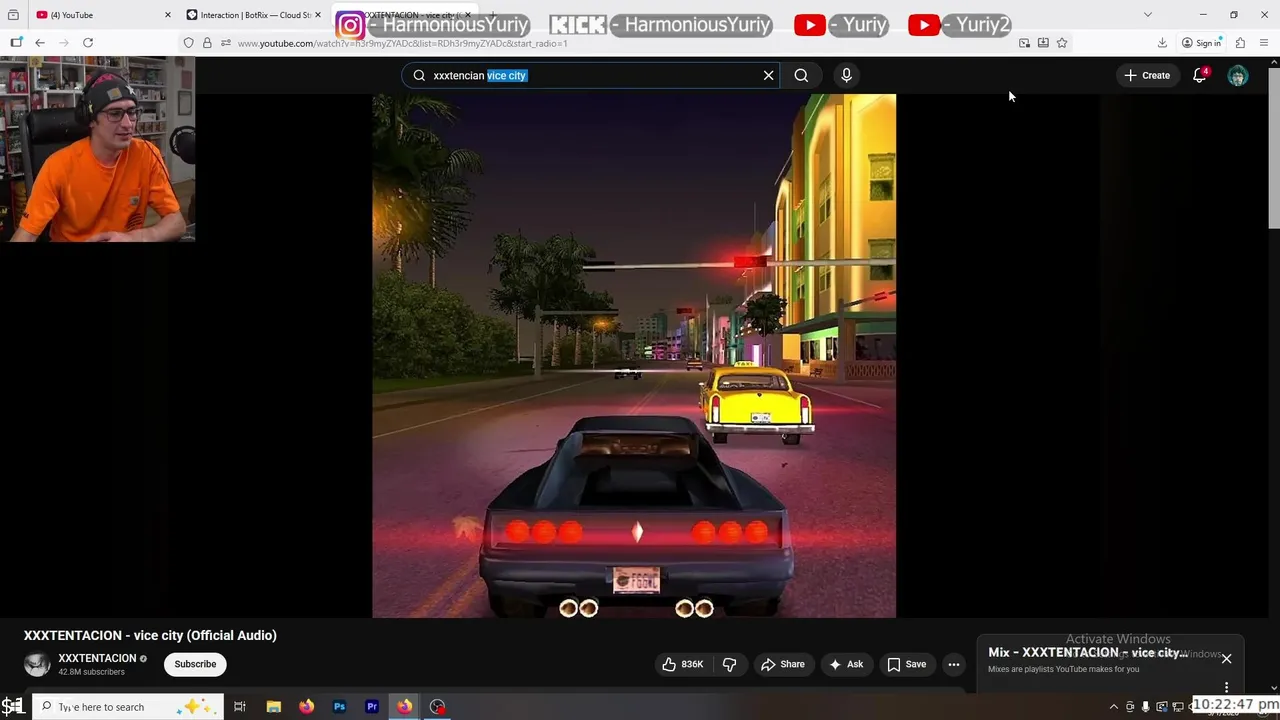1280x720 pixels.
Task: Open Premiere Pro from the taskbar
Action: coord(372,707)
